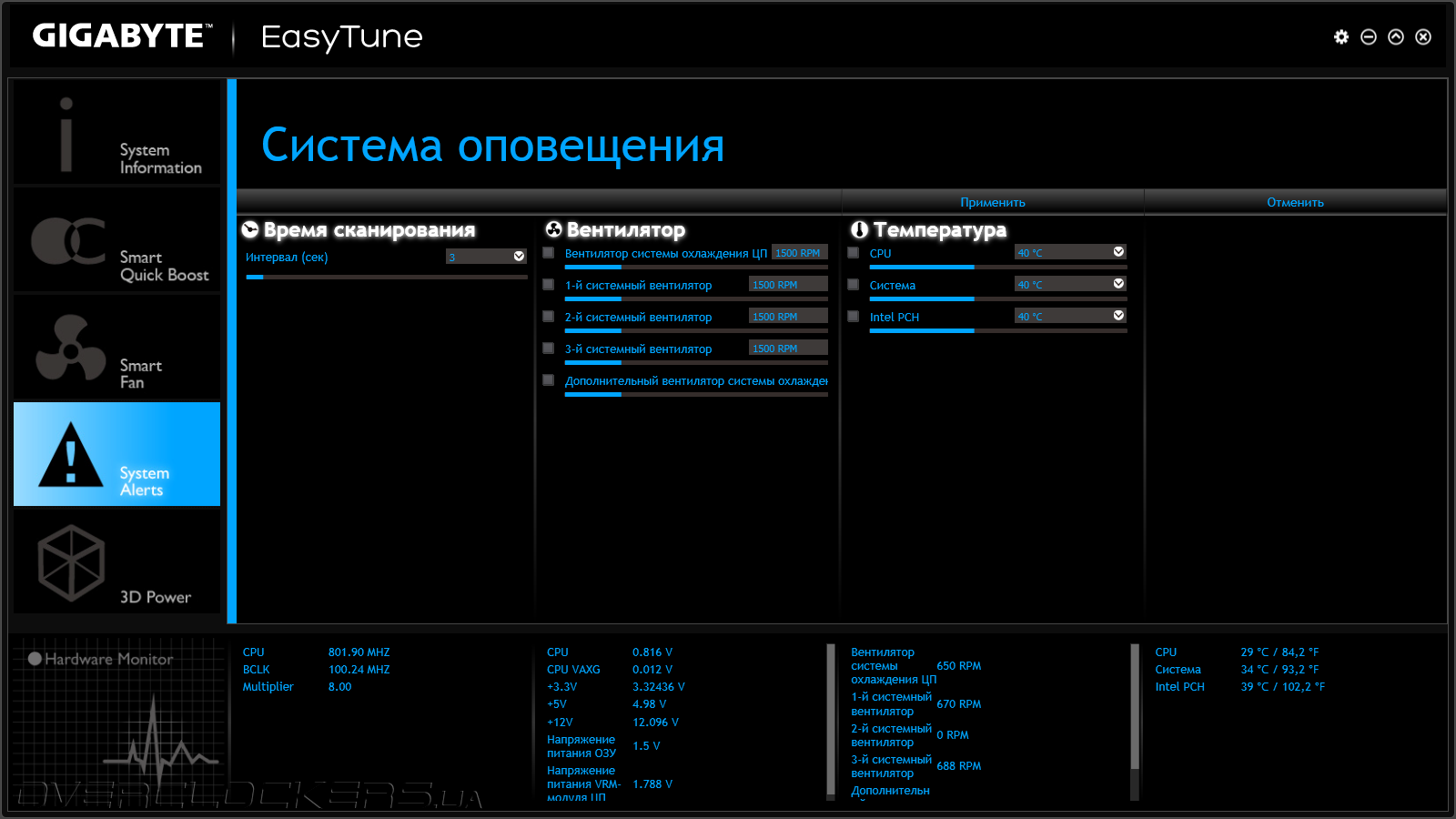
Task: Adjust the 2-й системный вентилятор slider
Action: pyautogui.click(x=696, y=331)
